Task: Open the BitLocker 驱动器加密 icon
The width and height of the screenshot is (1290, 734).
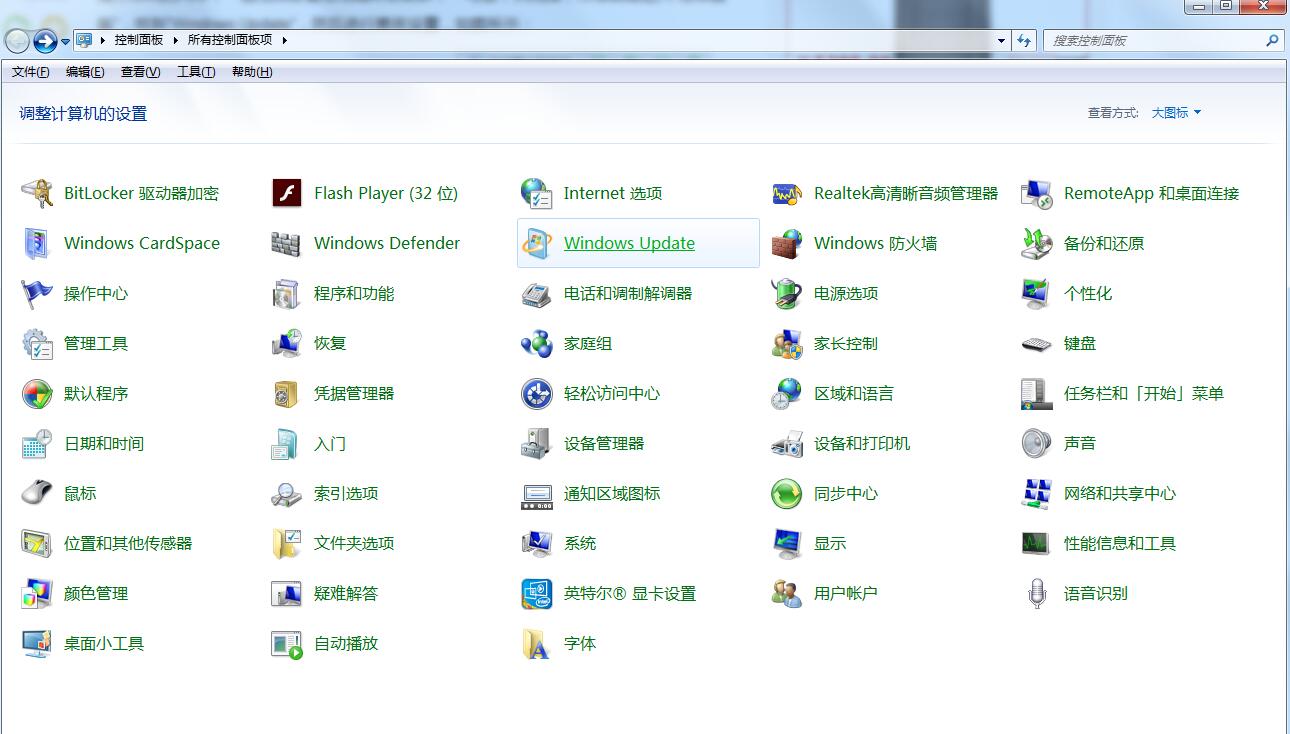Action: click(37, 193)
